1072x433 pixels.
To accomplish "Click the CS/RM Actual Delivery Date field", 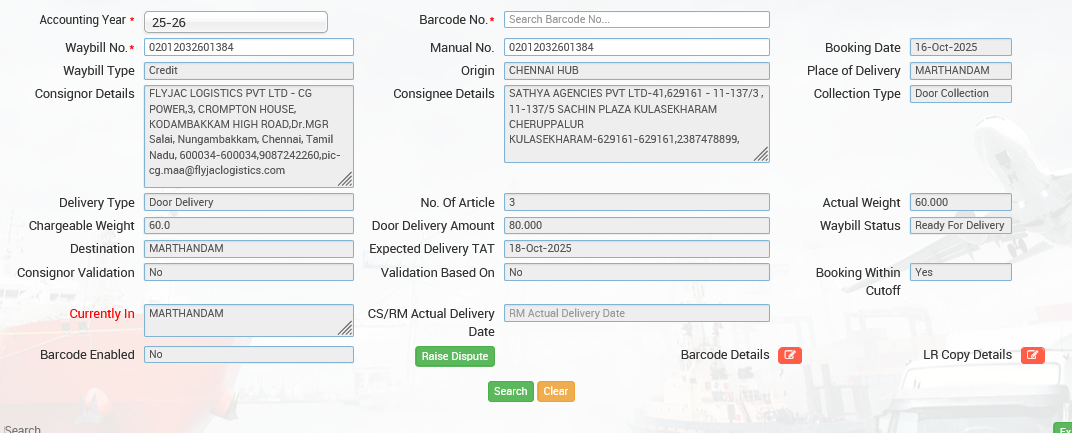I will [636, 313].
